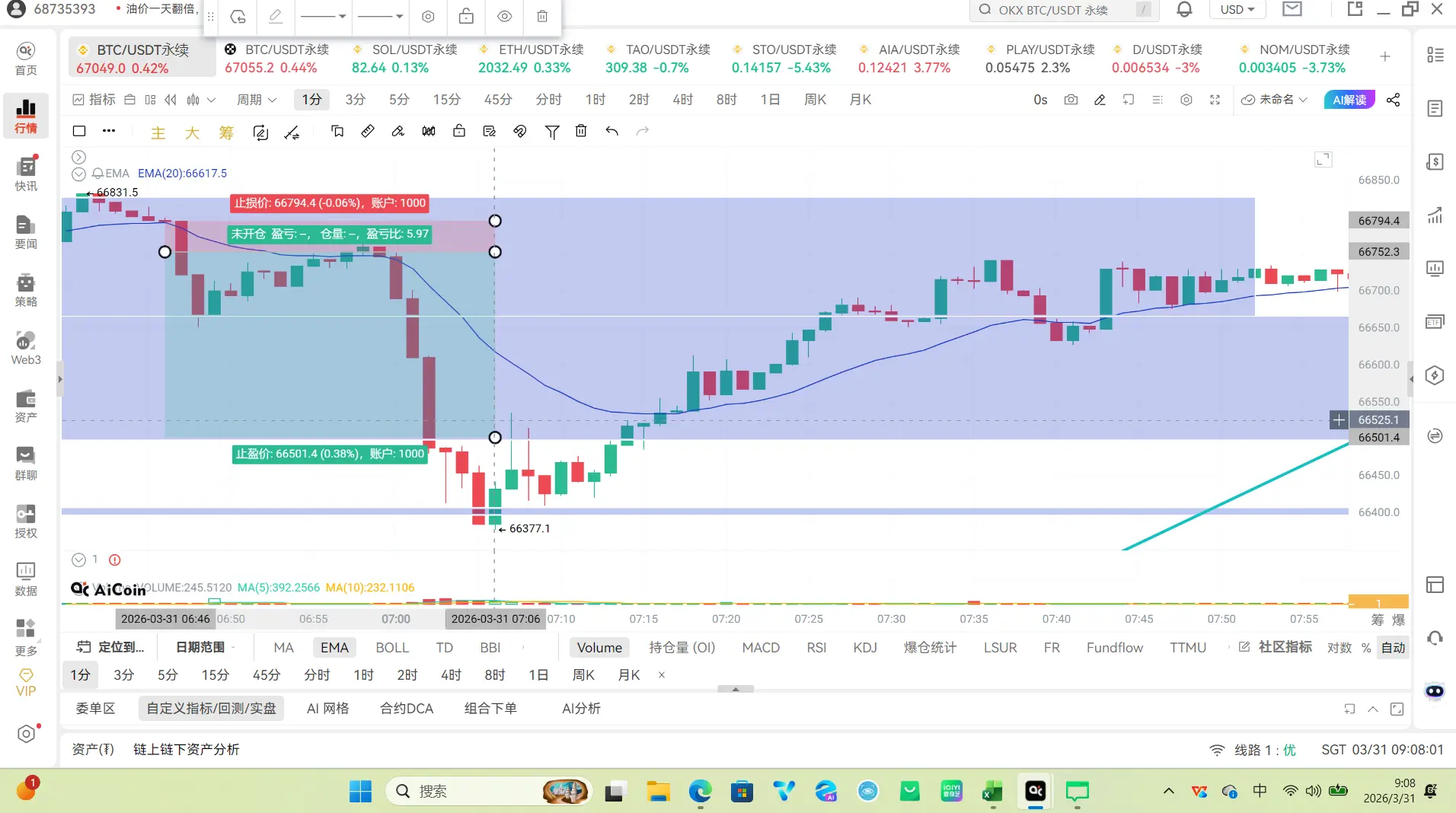Screen dimensions: 1456x813
Task: Toggle the RSI indicator
Action: (816, 647)
